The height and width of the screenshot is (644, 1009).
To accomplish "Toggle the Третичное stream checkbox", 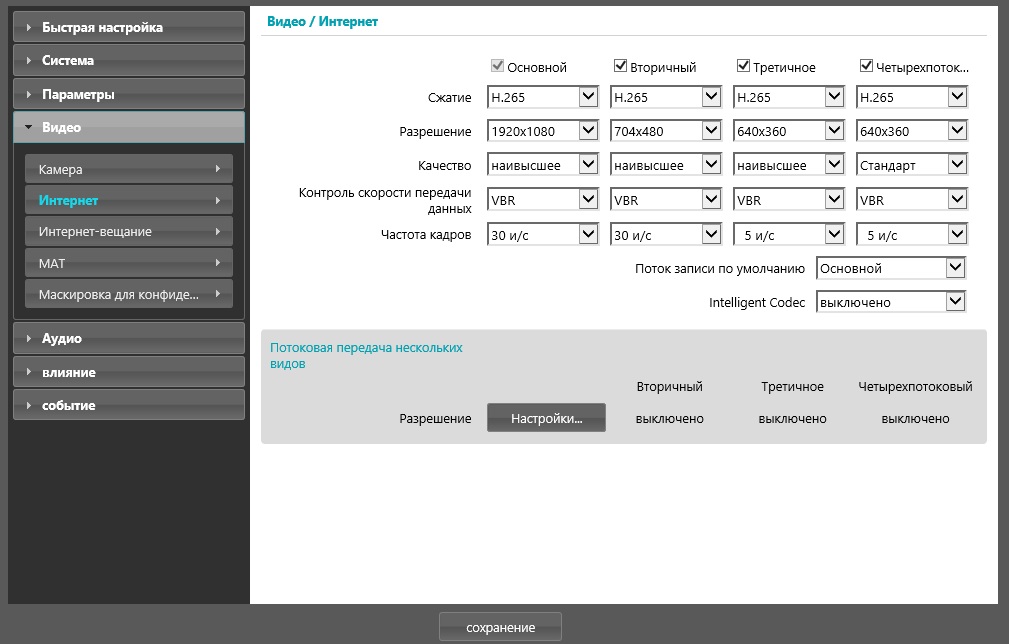I will tap(743, 66).
